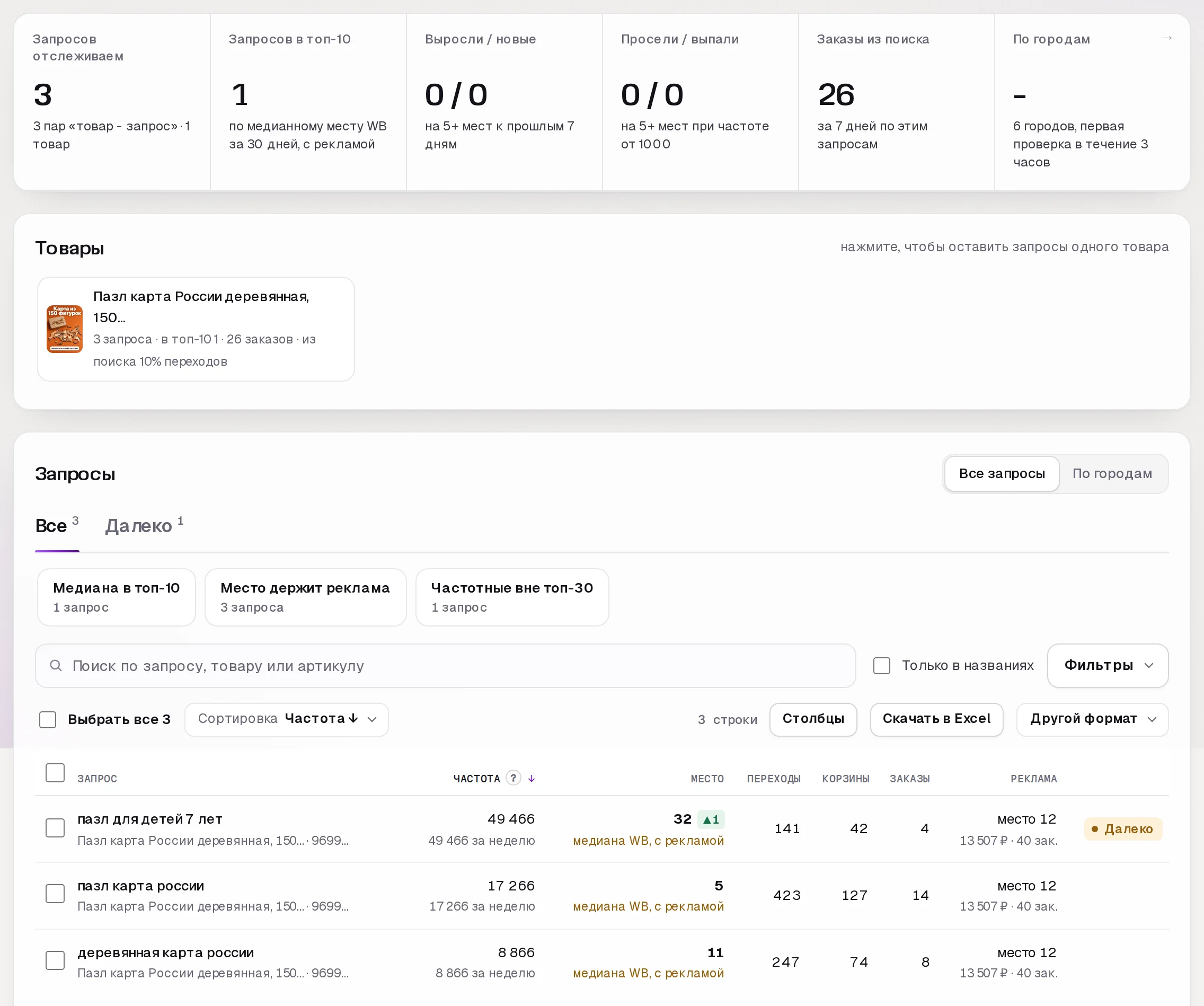This screenshot has width=1204, height=1006.
Task: Toggle the Только в названиях checkbox
Action: click(881, 665)
